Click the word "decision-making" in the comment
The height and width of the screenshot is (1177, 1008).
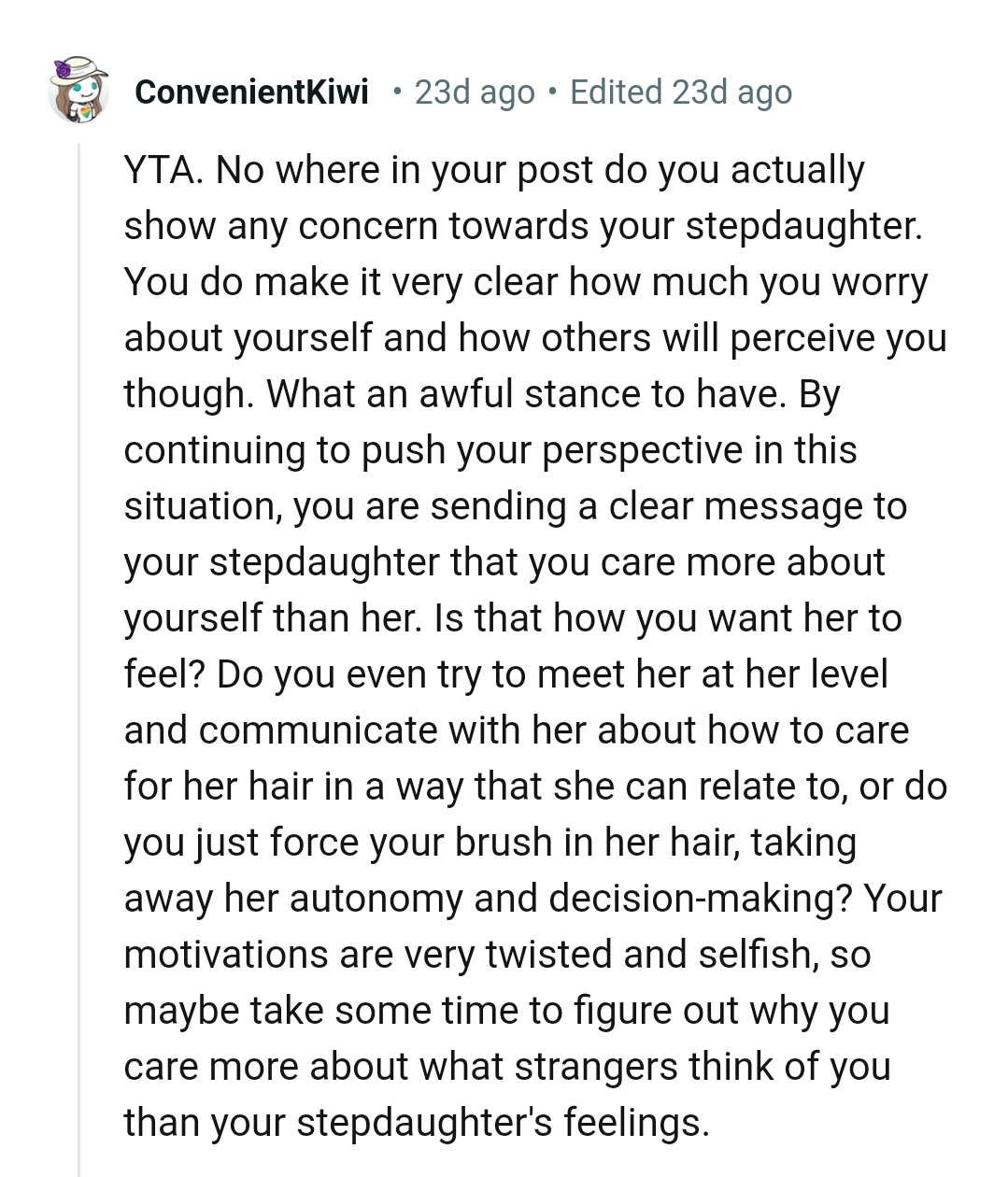click(x=700, y=899)
